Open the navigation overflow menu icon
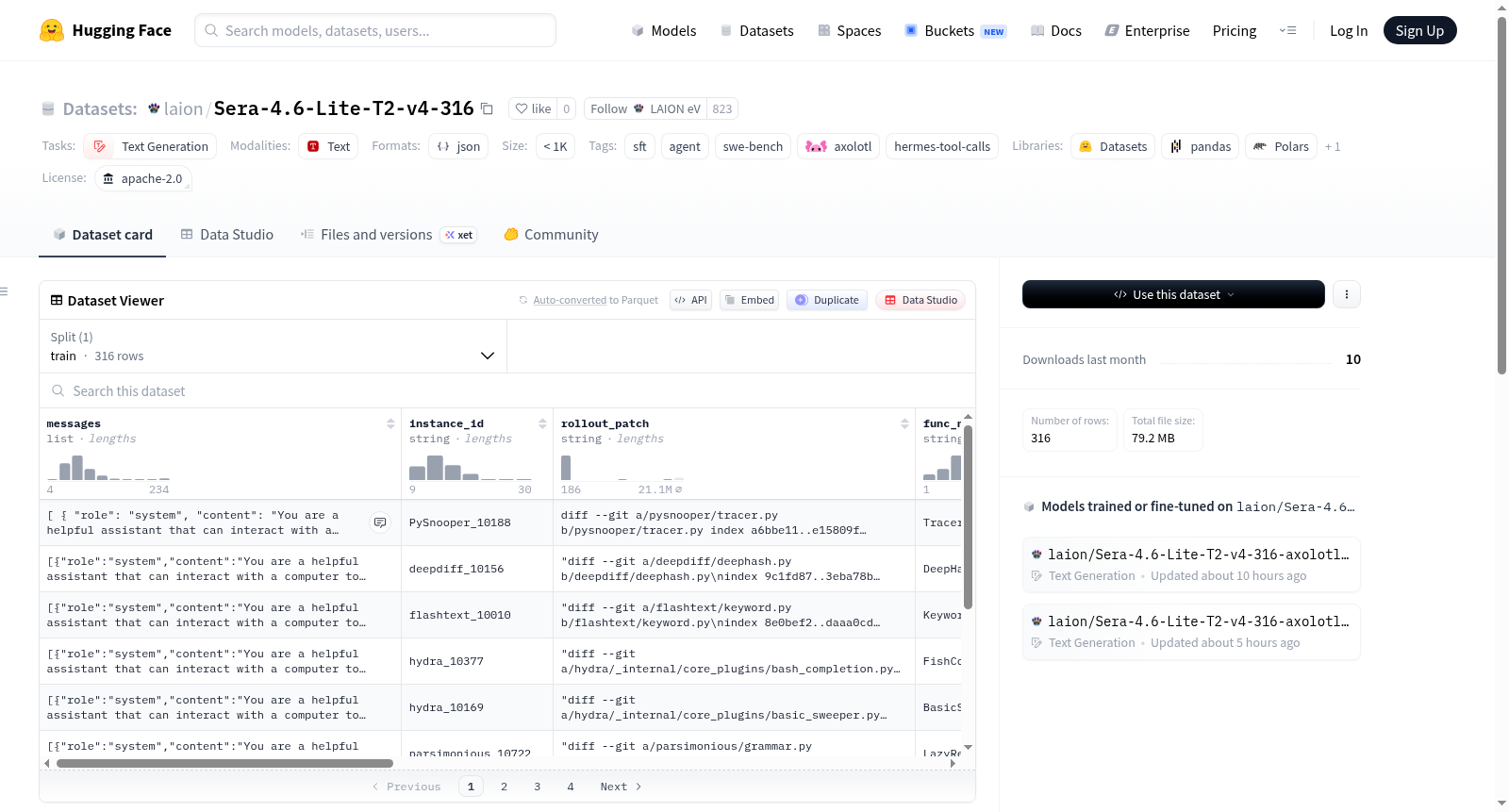 [x=1287, y=30]
